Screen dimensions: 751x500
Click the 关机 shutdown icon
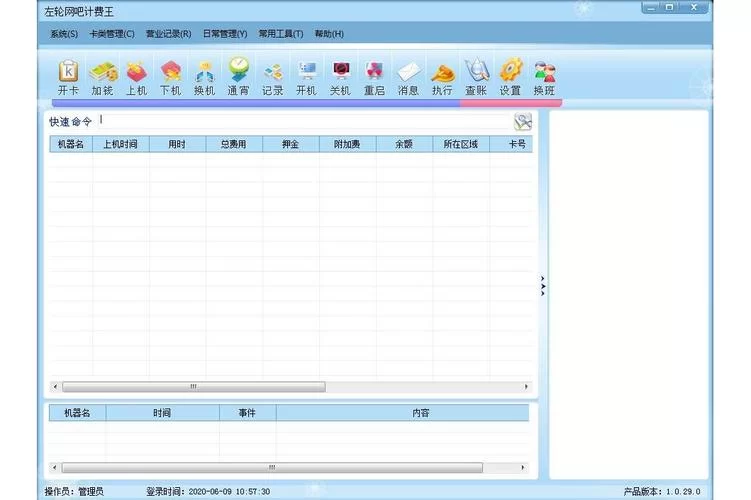(x=340, y=77)
